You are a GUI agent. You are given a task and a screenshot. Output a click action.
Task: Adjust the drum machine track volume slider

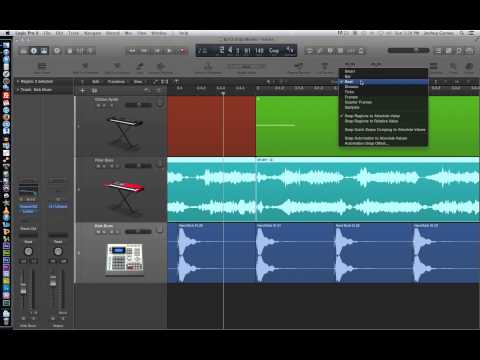(x=138, y=232)
